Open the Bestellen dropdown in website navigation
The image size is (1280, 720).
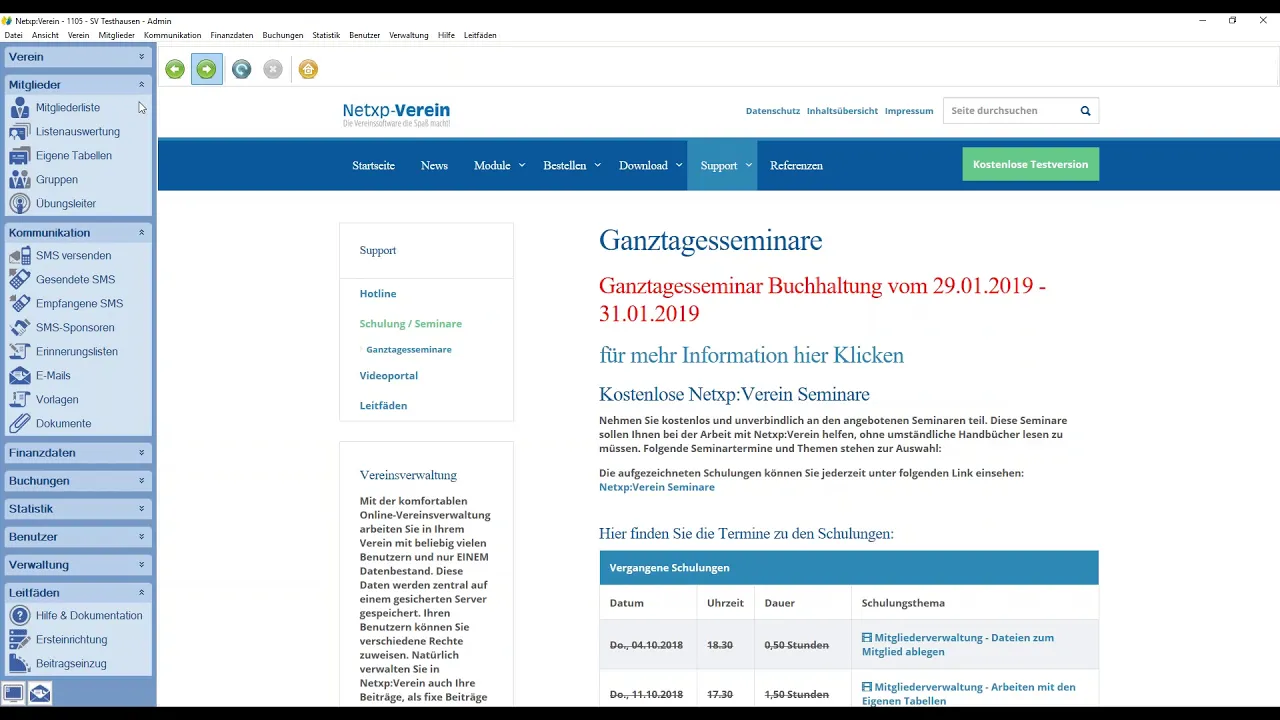tap(572, 165)
